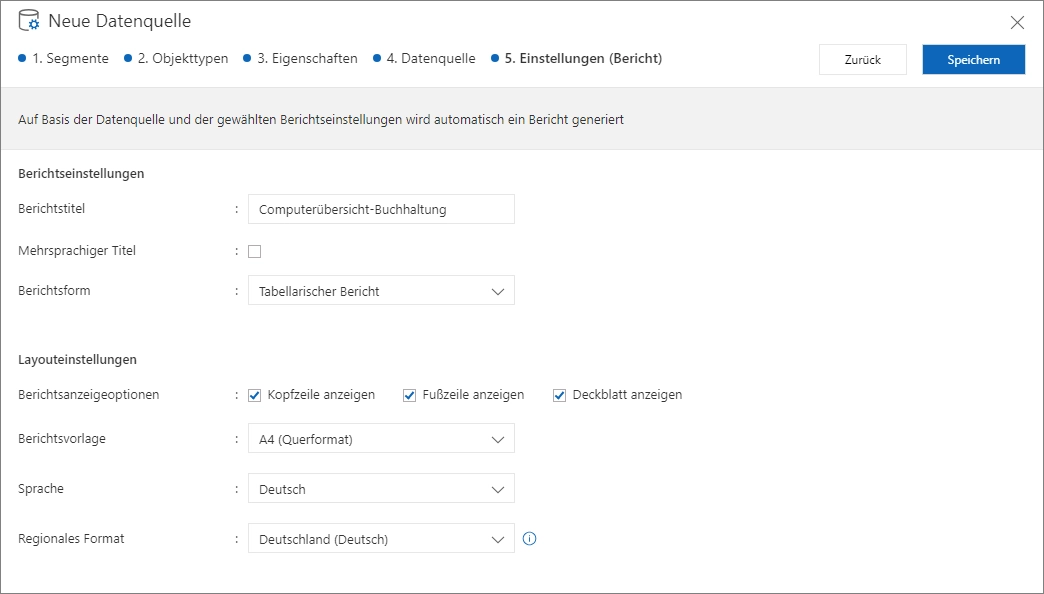Click the Zurück button

point(862,59)
